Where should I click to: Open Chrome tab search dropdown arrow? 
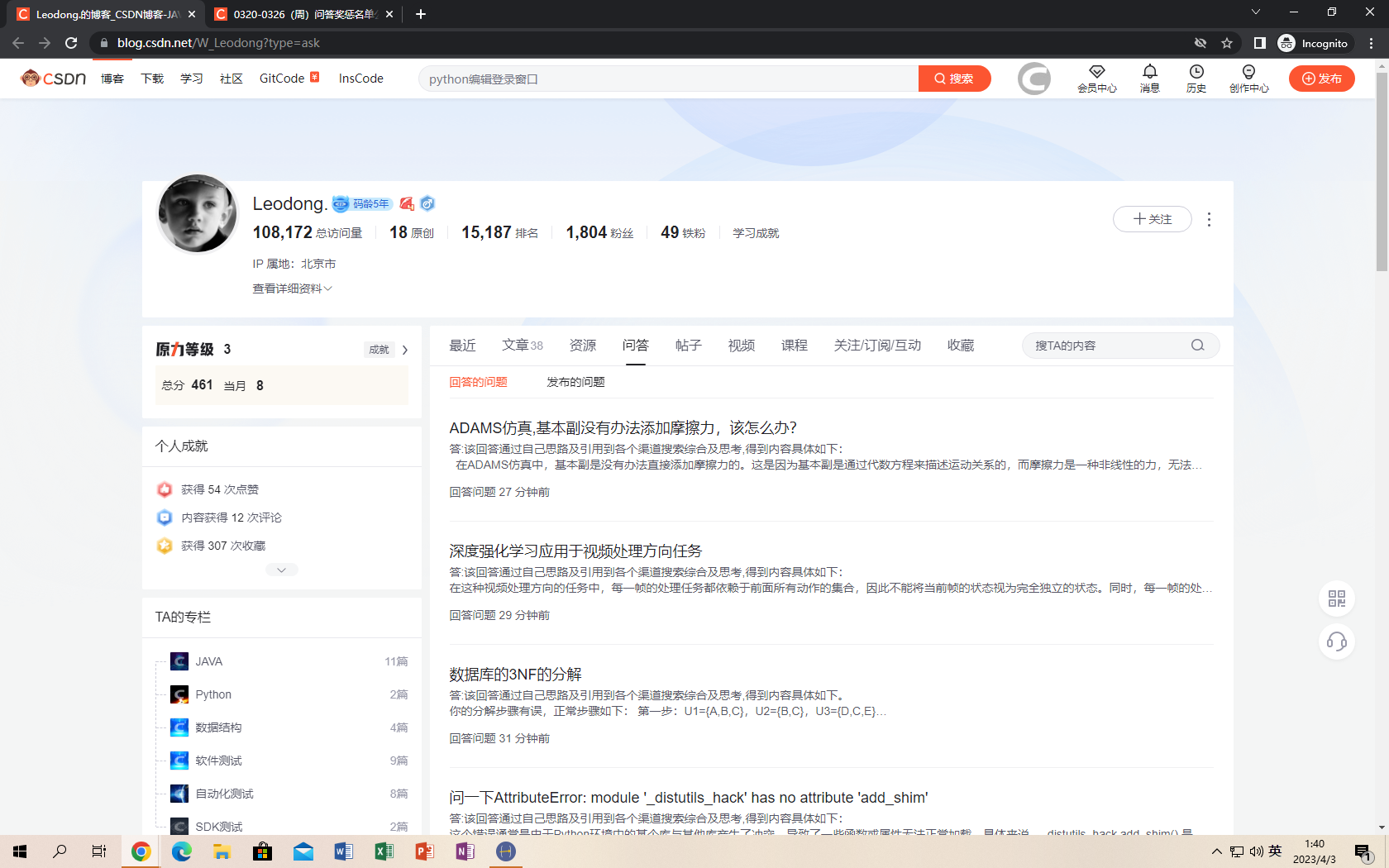pos(1256,12)
